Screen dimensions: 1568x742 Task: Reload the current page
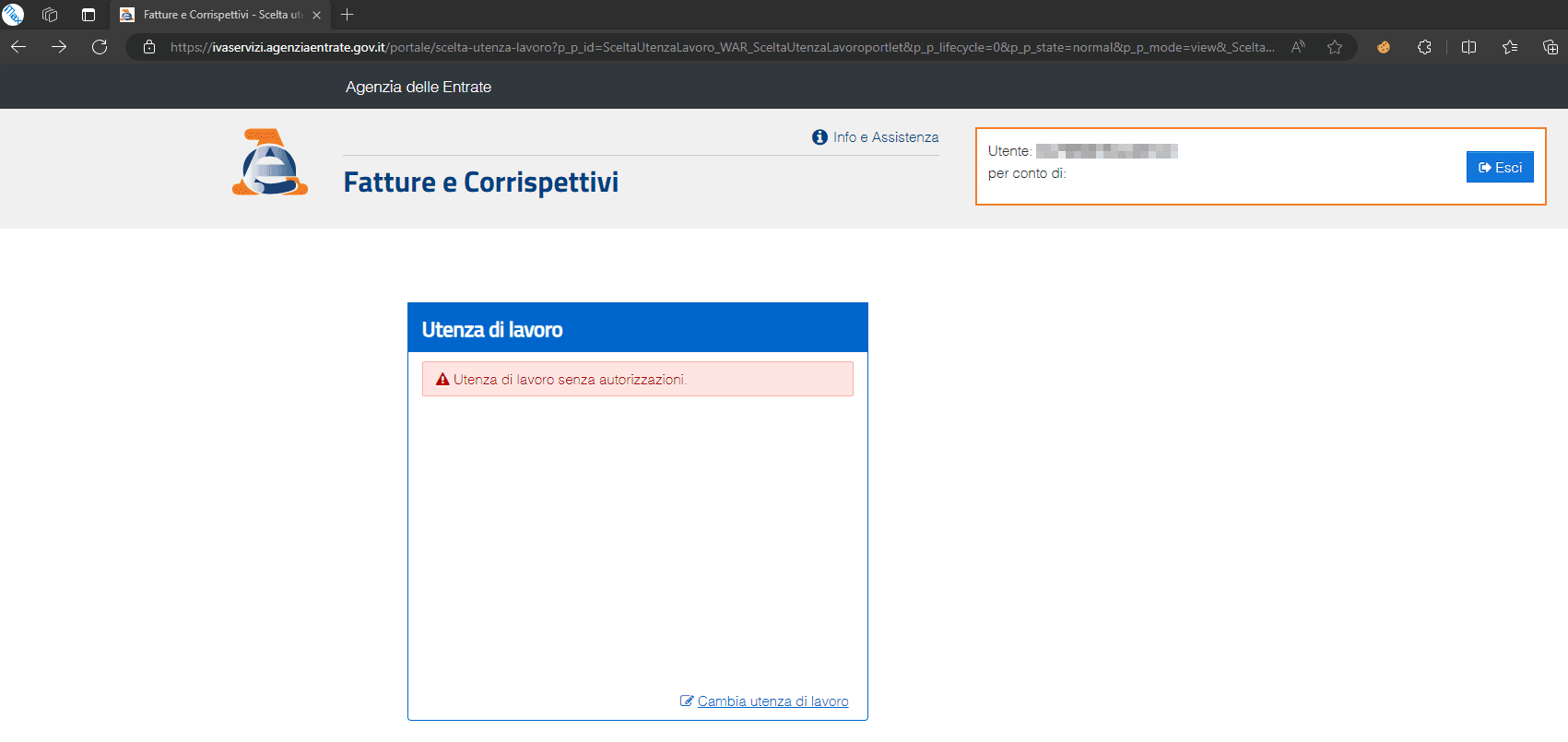100,47
